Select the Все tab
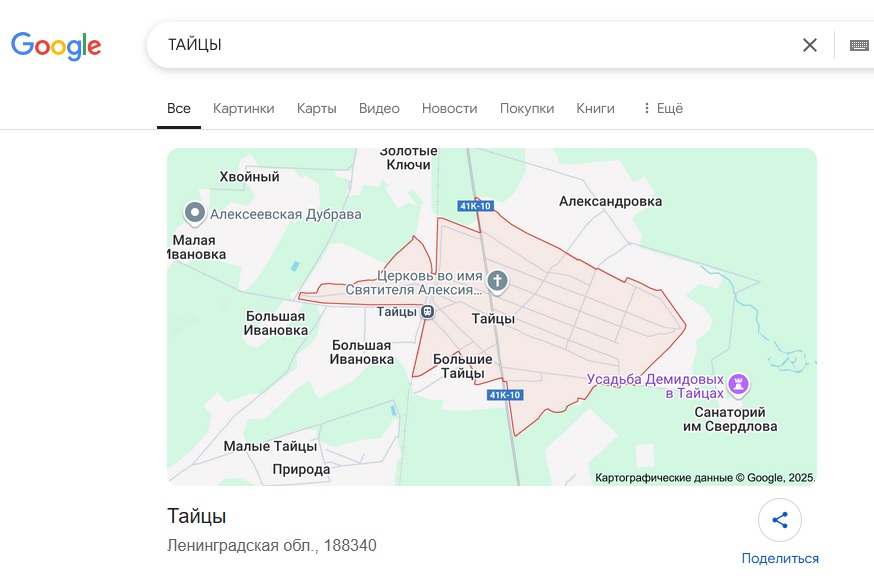 [x=179, y=108]
